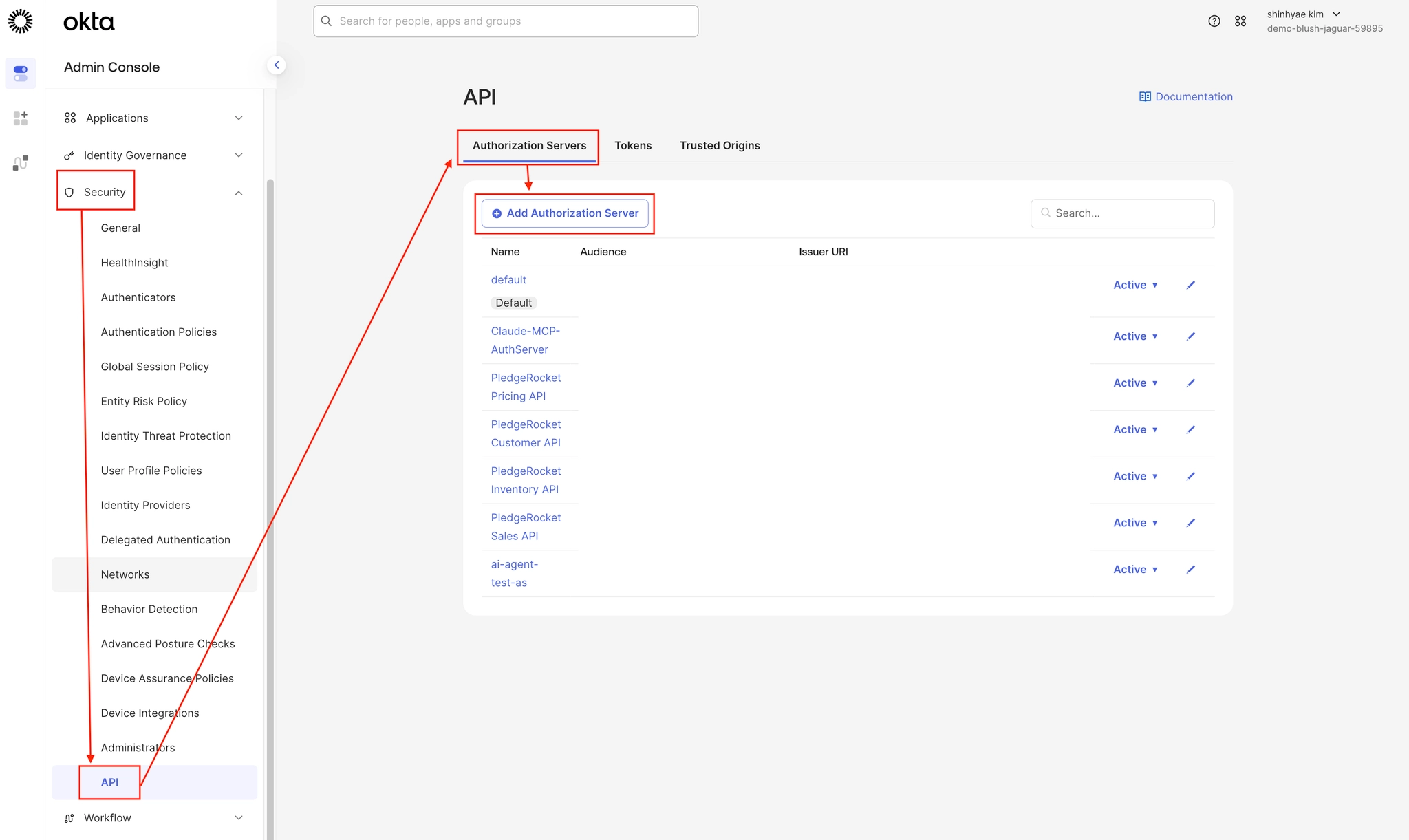
Task: Select Networks in the sidebar
Action: [155, 574]
